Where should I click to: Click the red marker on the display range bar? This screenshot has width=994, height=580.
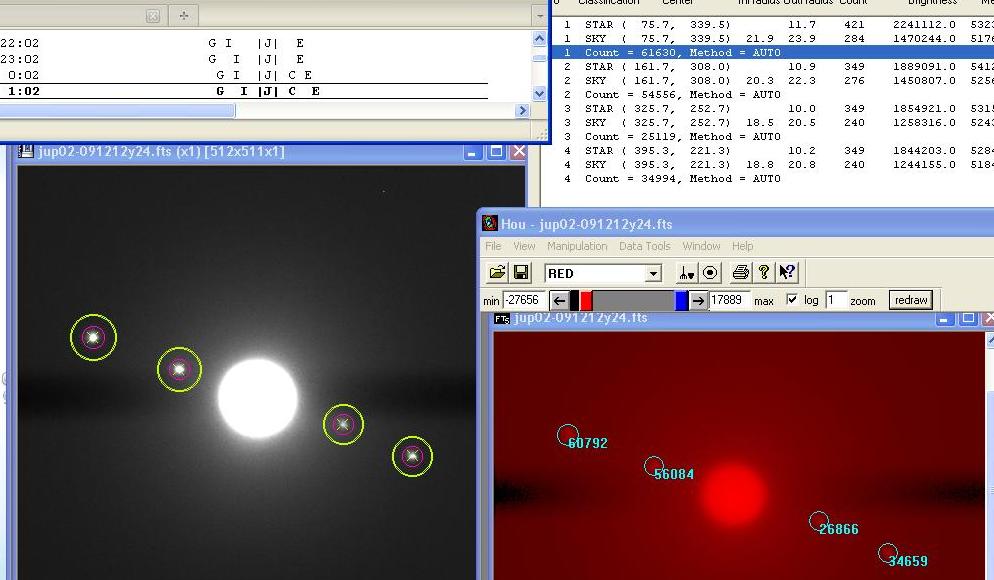tap(586, 300)
